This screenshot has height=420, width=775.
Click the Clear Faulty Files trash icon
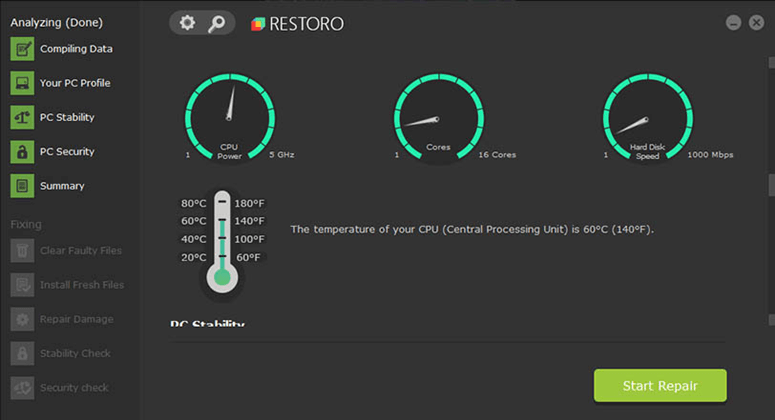22,251
